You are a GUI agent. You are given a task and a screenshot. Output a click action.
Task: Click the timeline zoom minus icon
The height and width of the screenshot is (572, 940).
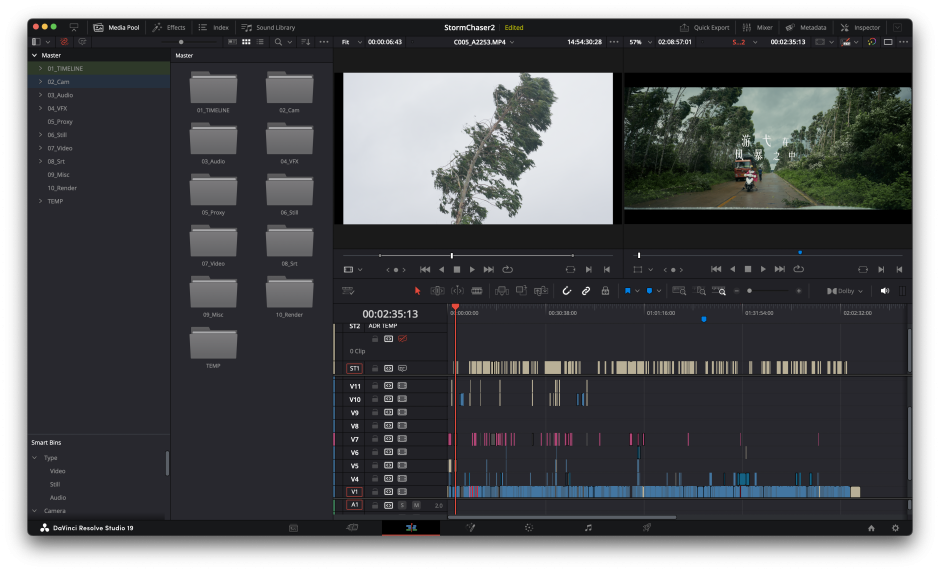pyautogui.click(x=737, y=291)
